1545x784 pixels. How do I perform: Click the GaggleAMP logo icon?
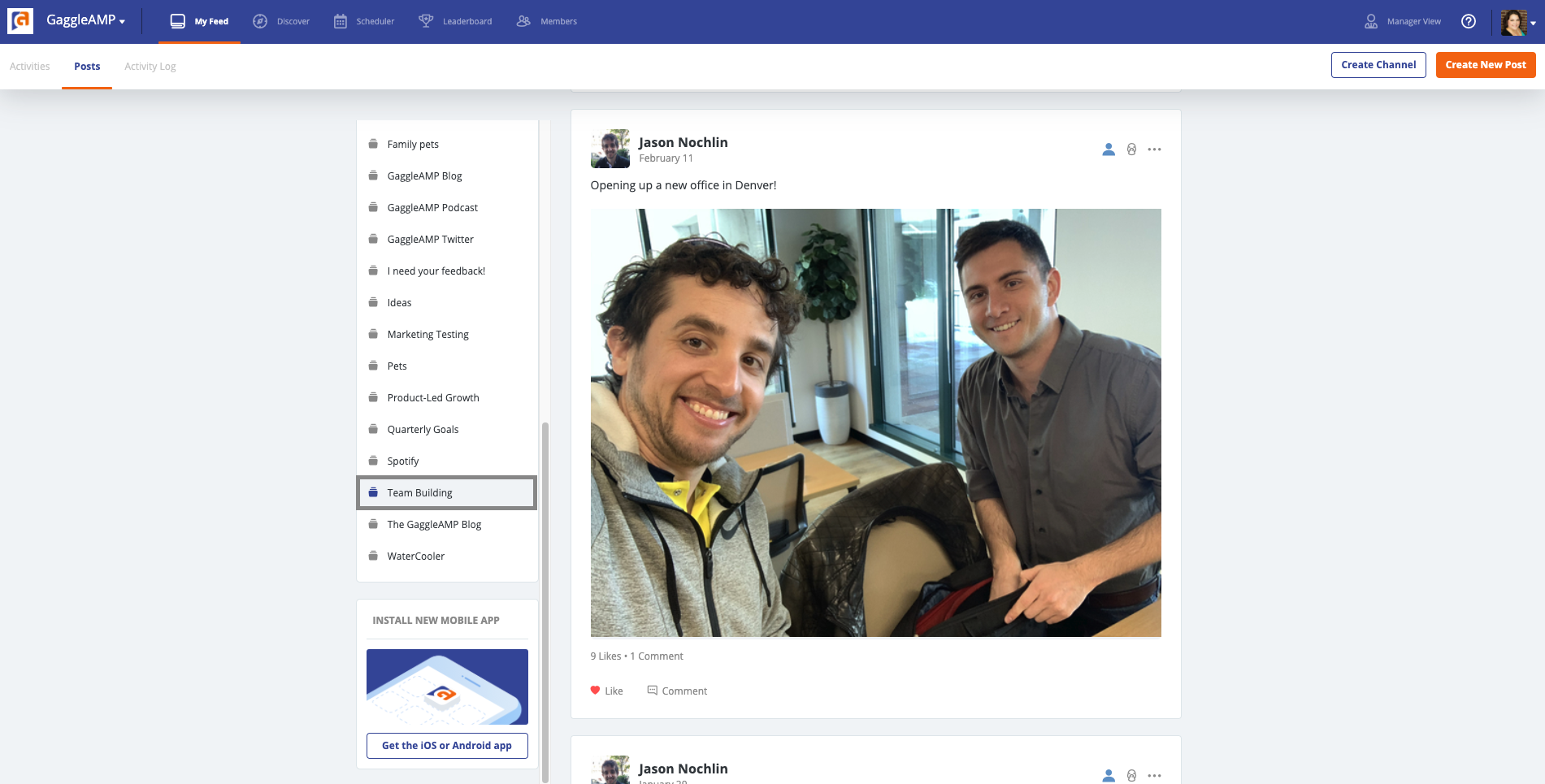pyautogui.click(x=20, y=21)
